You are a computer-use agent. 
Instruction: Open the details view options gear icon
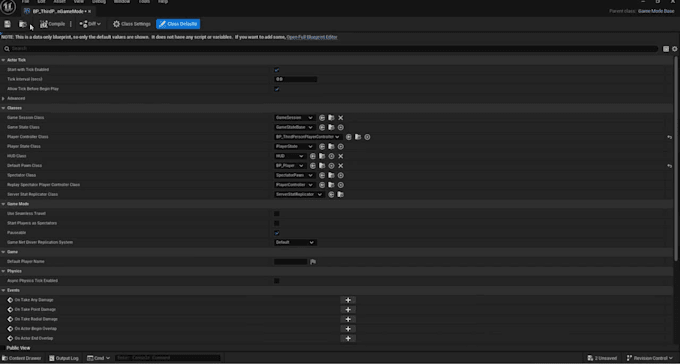[x=674, y=49]
